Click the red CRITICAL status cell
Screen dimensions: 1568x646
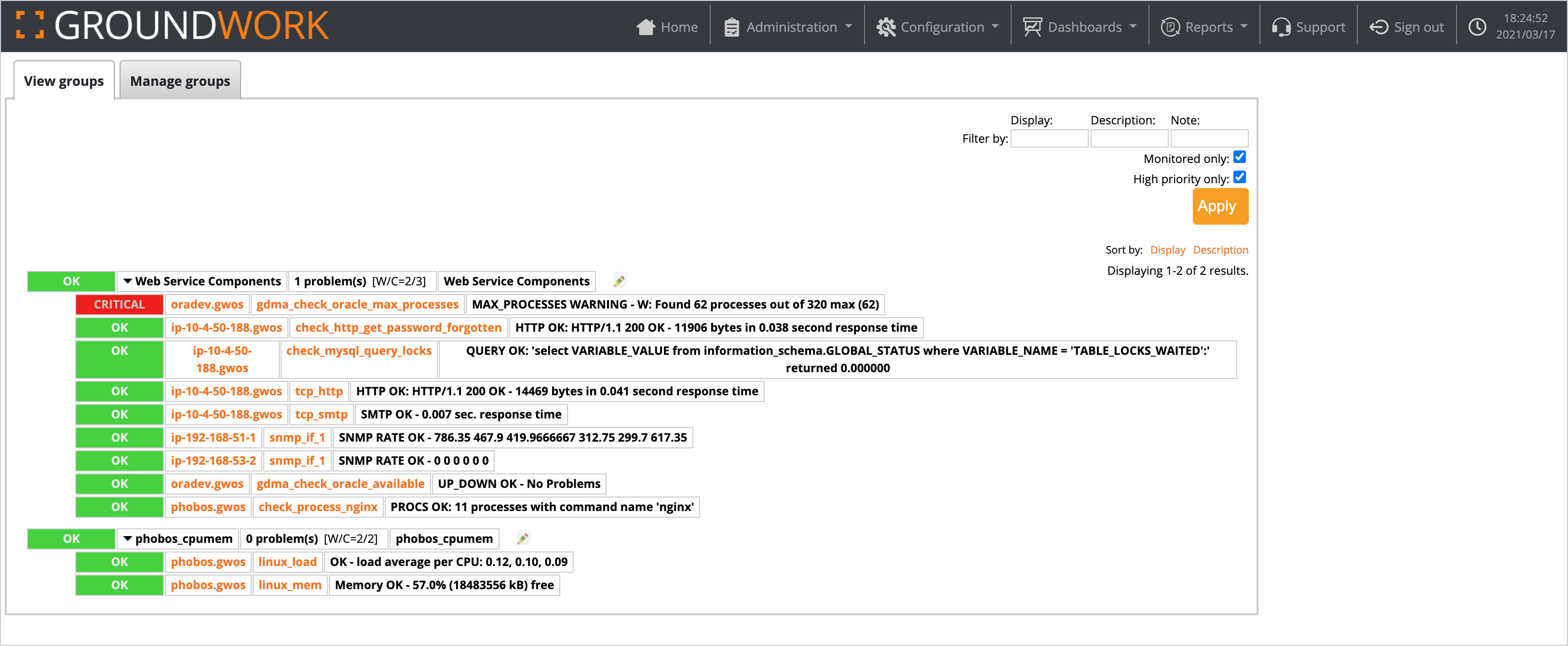coord(119,304)
